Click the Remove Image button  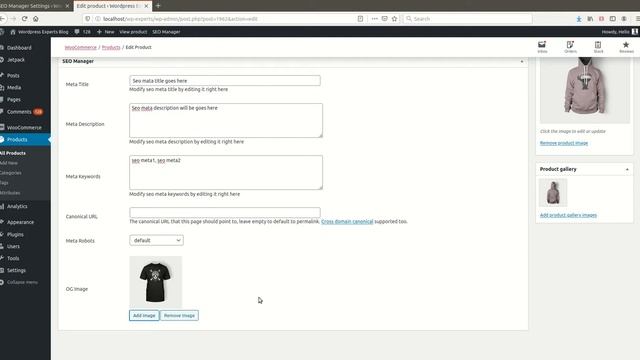[x=179, y=316]
